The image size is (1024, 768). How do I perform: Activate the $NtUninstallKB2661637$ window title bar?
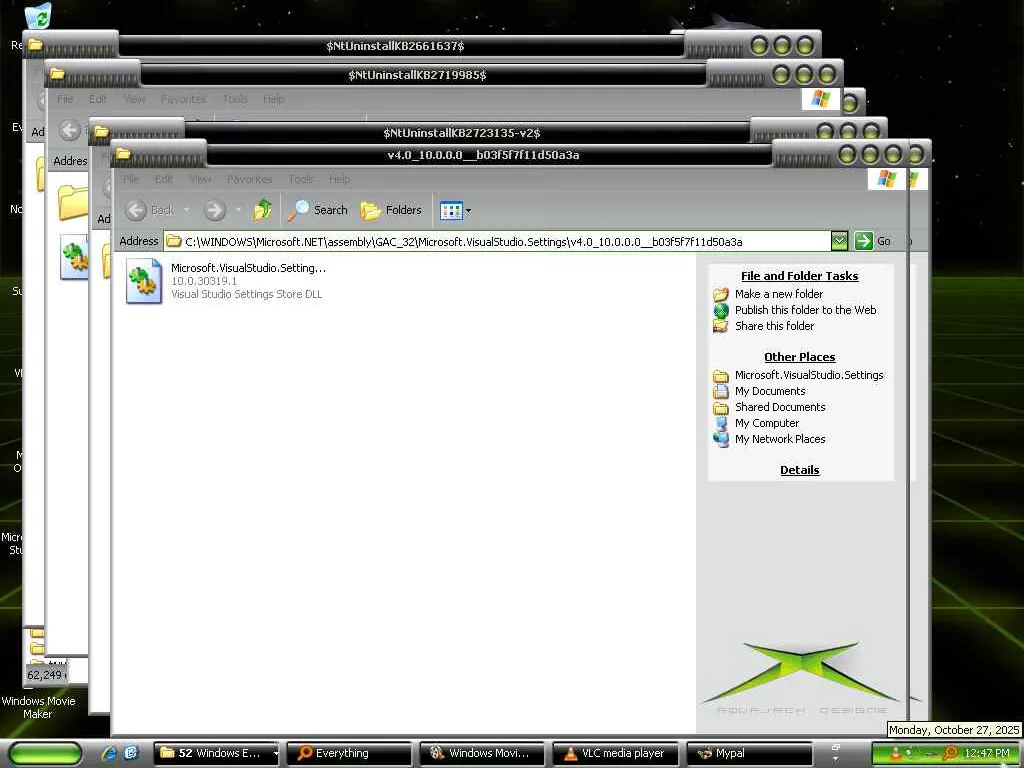point(395,46)
